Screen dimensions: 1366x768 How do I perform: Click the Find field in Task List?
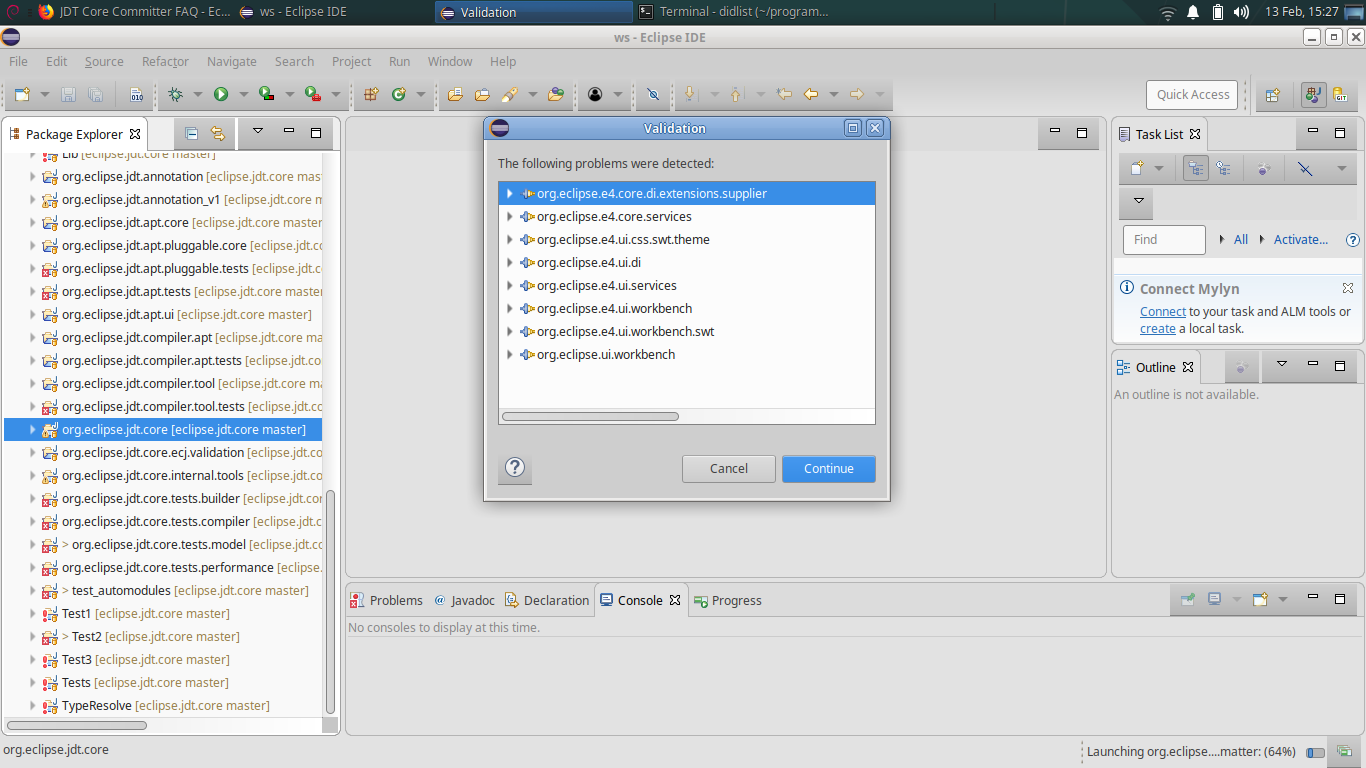pos(1164,239)
